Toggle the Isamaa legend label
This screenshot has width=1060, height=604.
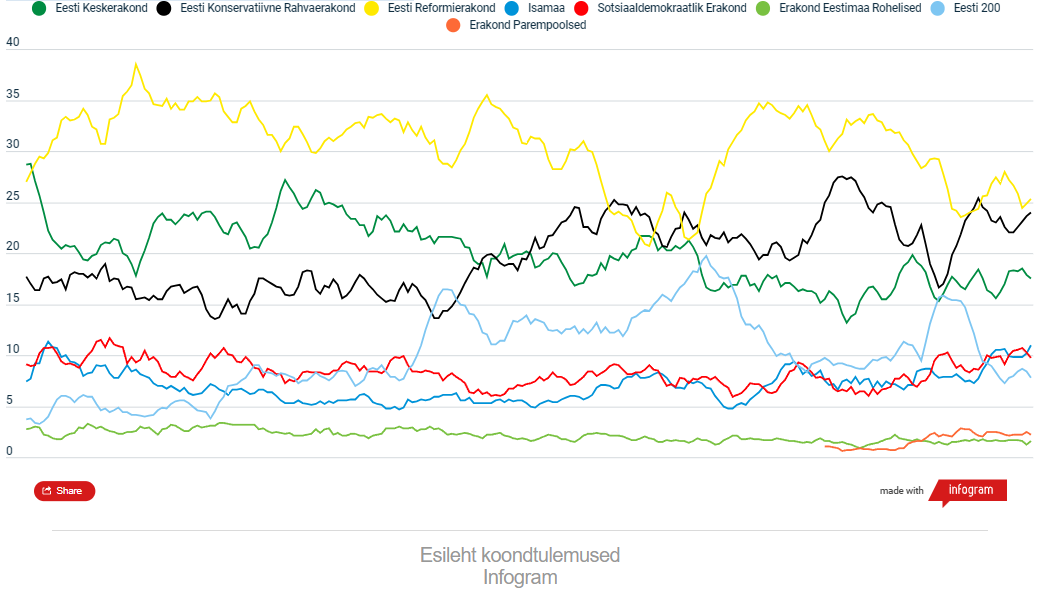click(545, 9)
